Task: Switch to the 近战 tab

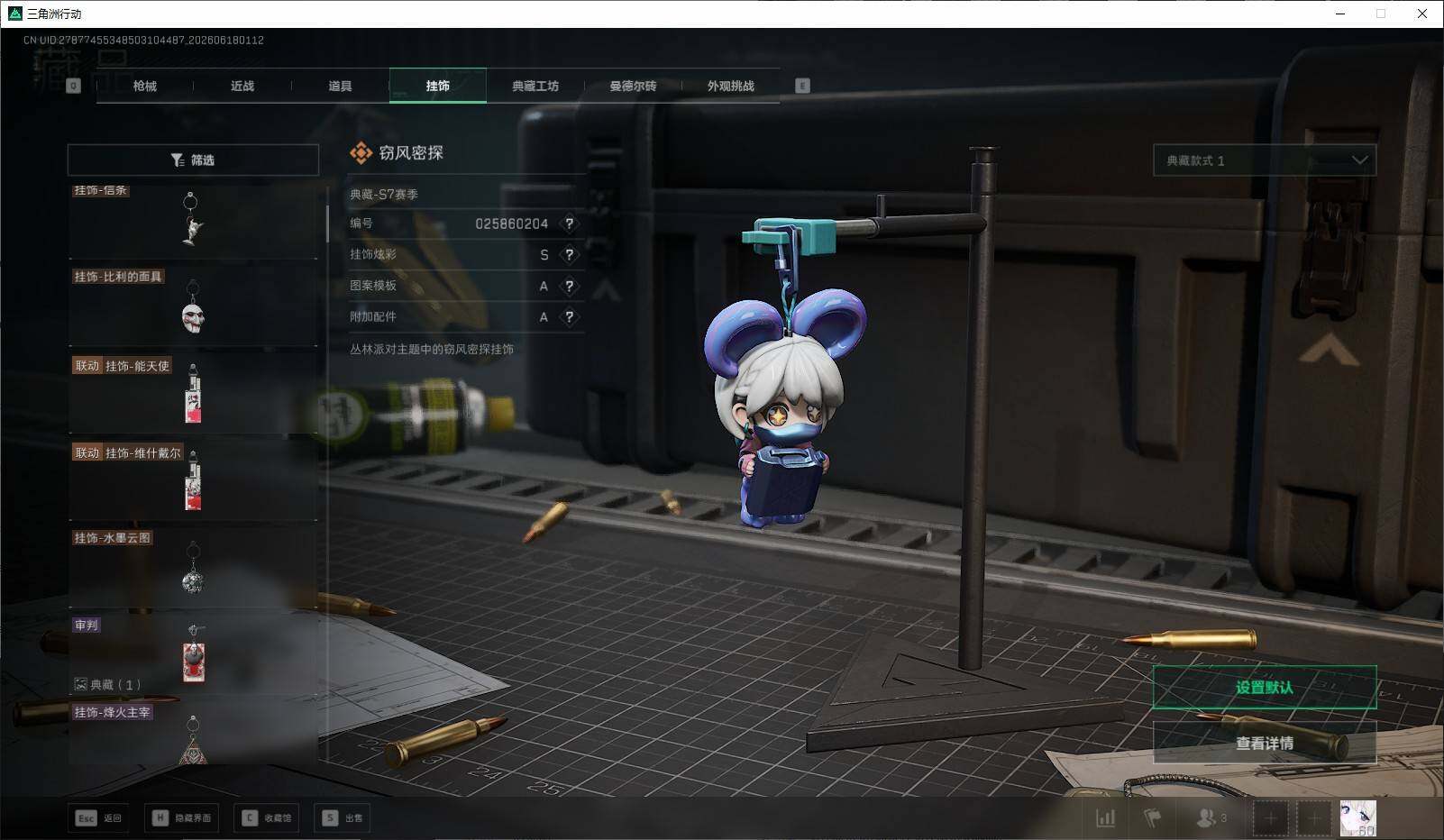Action: [x=242, y=86]
